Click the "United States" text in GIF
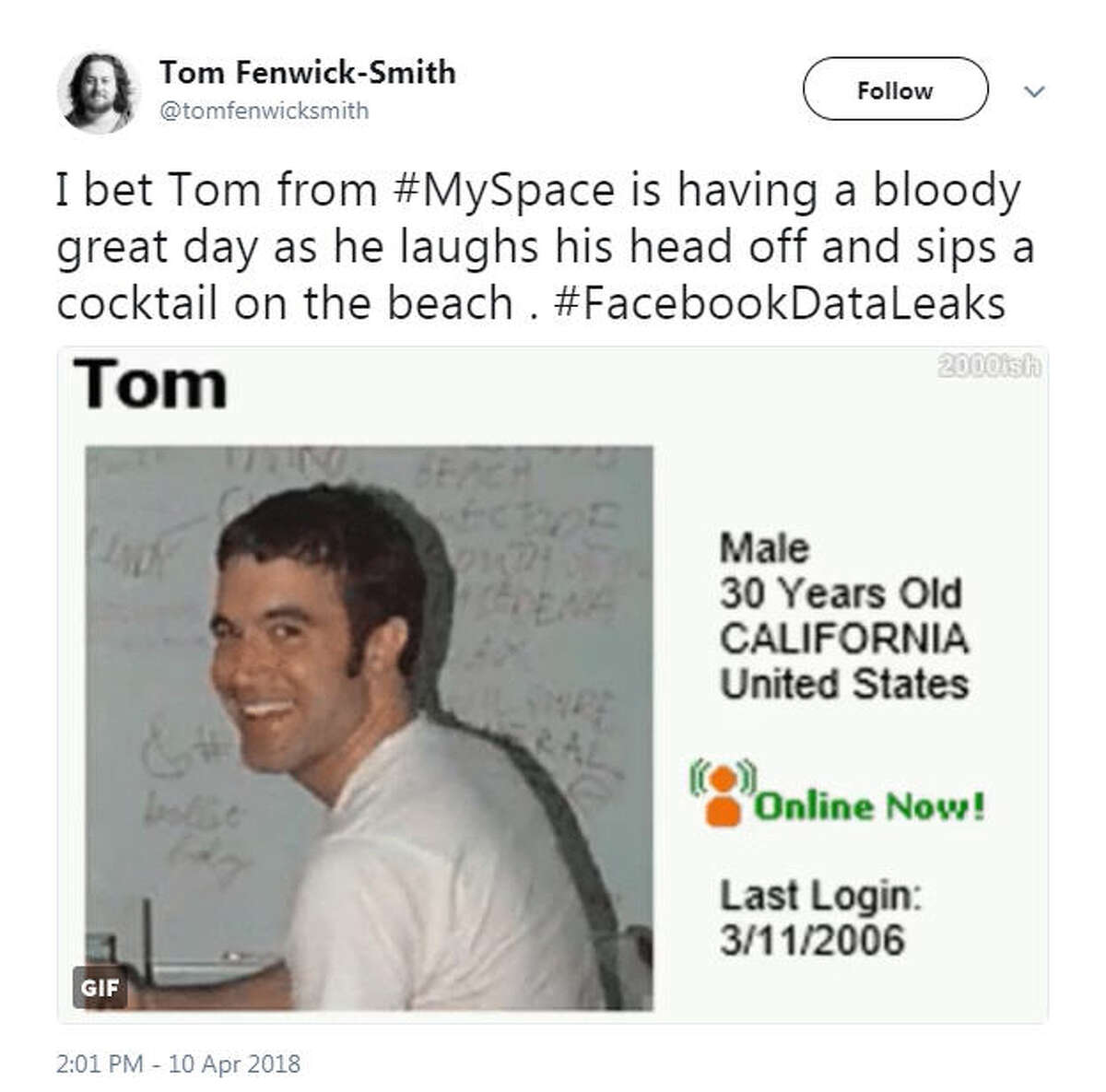The width and height of the screenshot is (1106, 1092). [x=843, y=684]
